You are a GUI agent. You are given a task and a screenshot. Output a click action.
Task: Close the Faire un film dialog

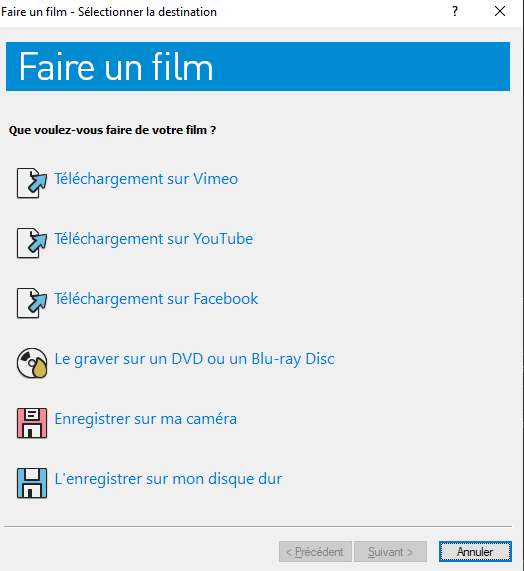(500, 12)
